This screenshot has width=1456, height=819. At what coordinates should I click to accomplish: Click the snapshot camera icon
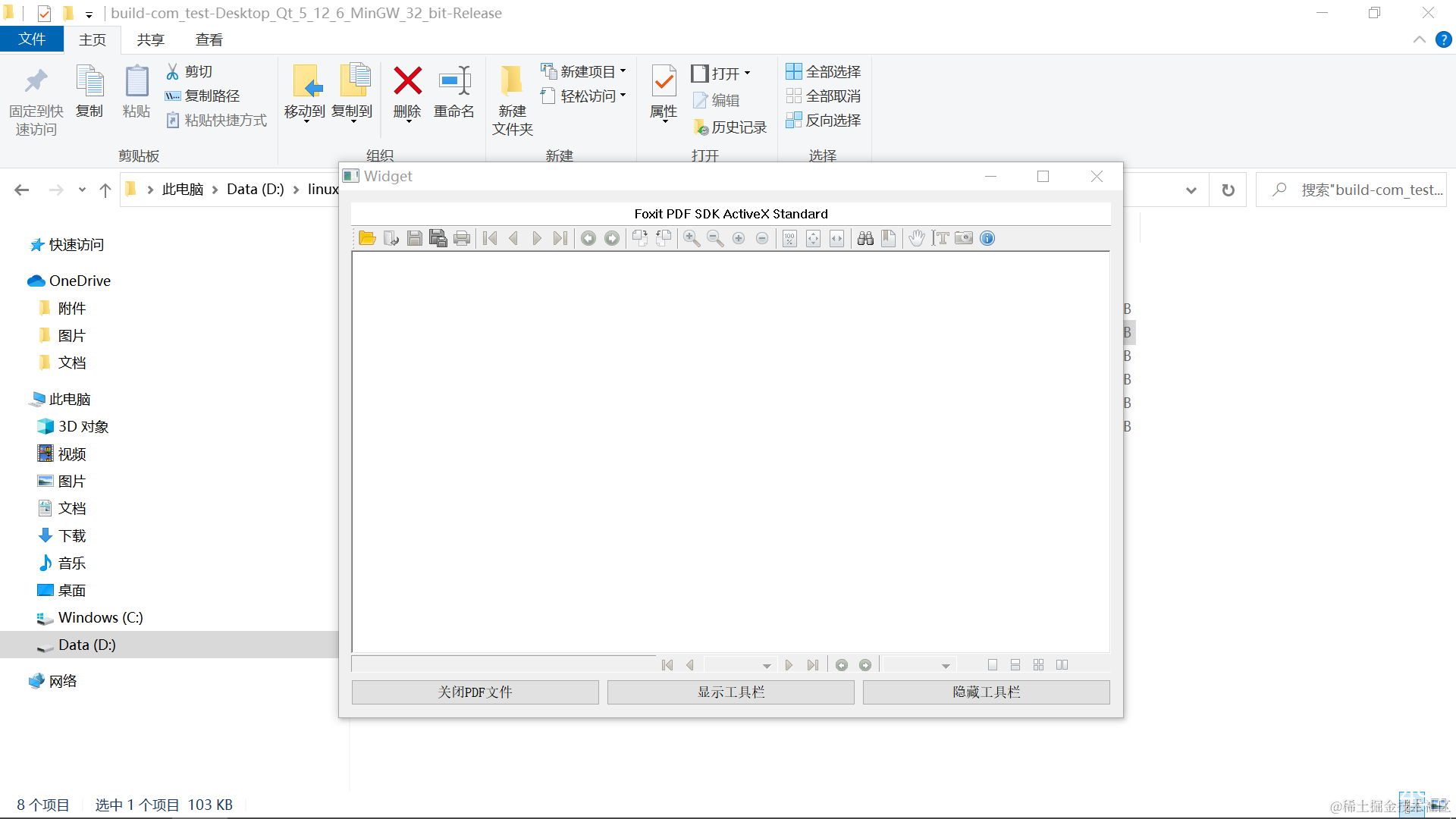pyautogui.click(x=964, y=238)
